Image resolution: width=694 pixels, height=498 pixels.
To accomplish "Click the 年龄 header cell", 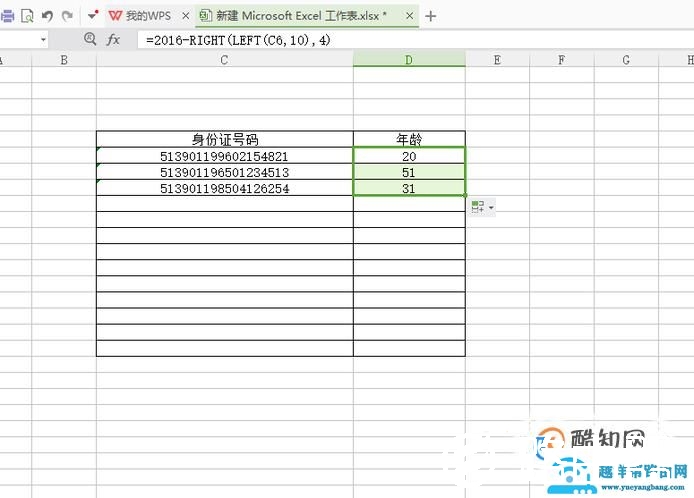I will 409,139.
